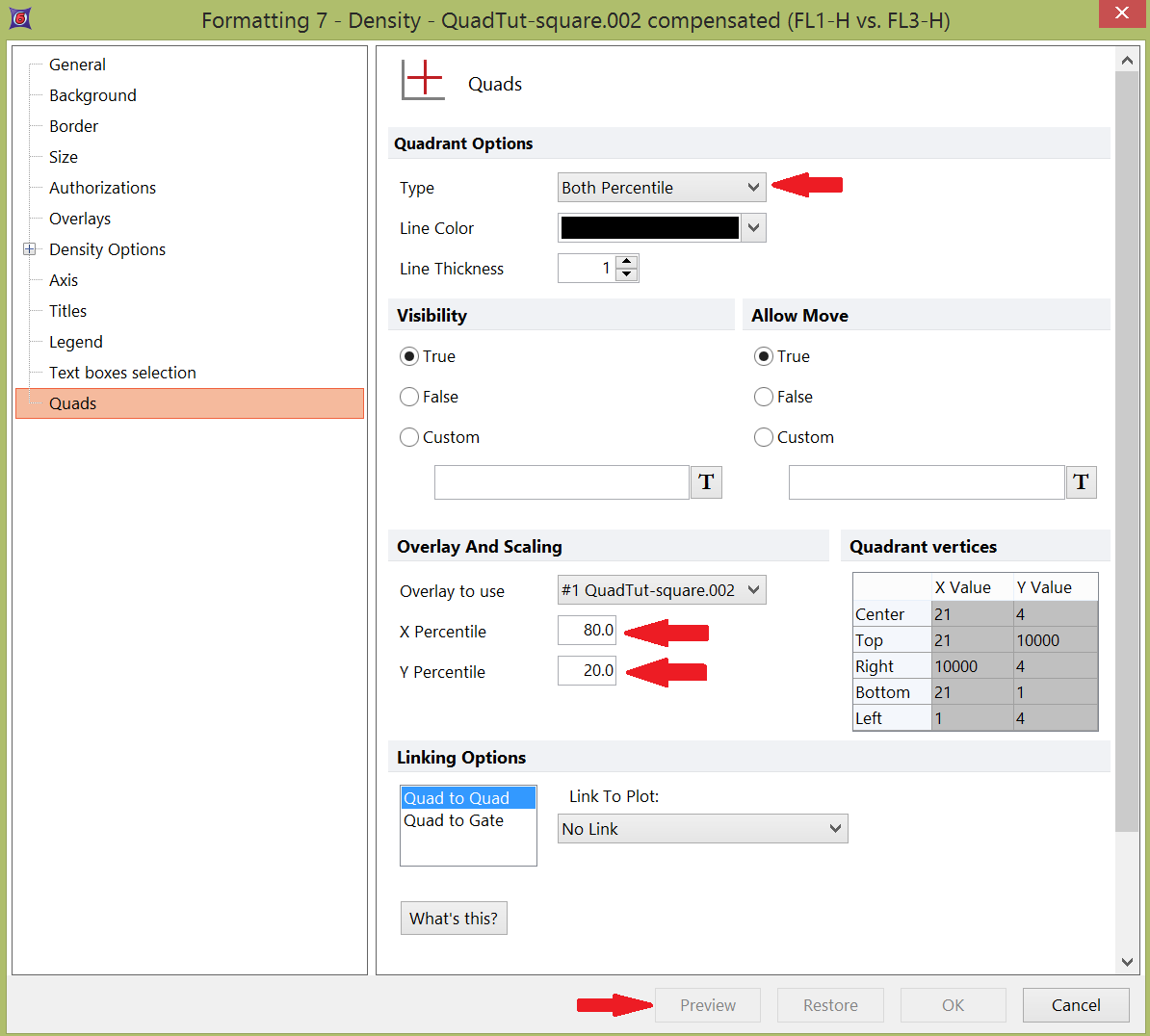Click the application icon in title bar
This screenshot has width=1150, height=1036.
(19, 18)
